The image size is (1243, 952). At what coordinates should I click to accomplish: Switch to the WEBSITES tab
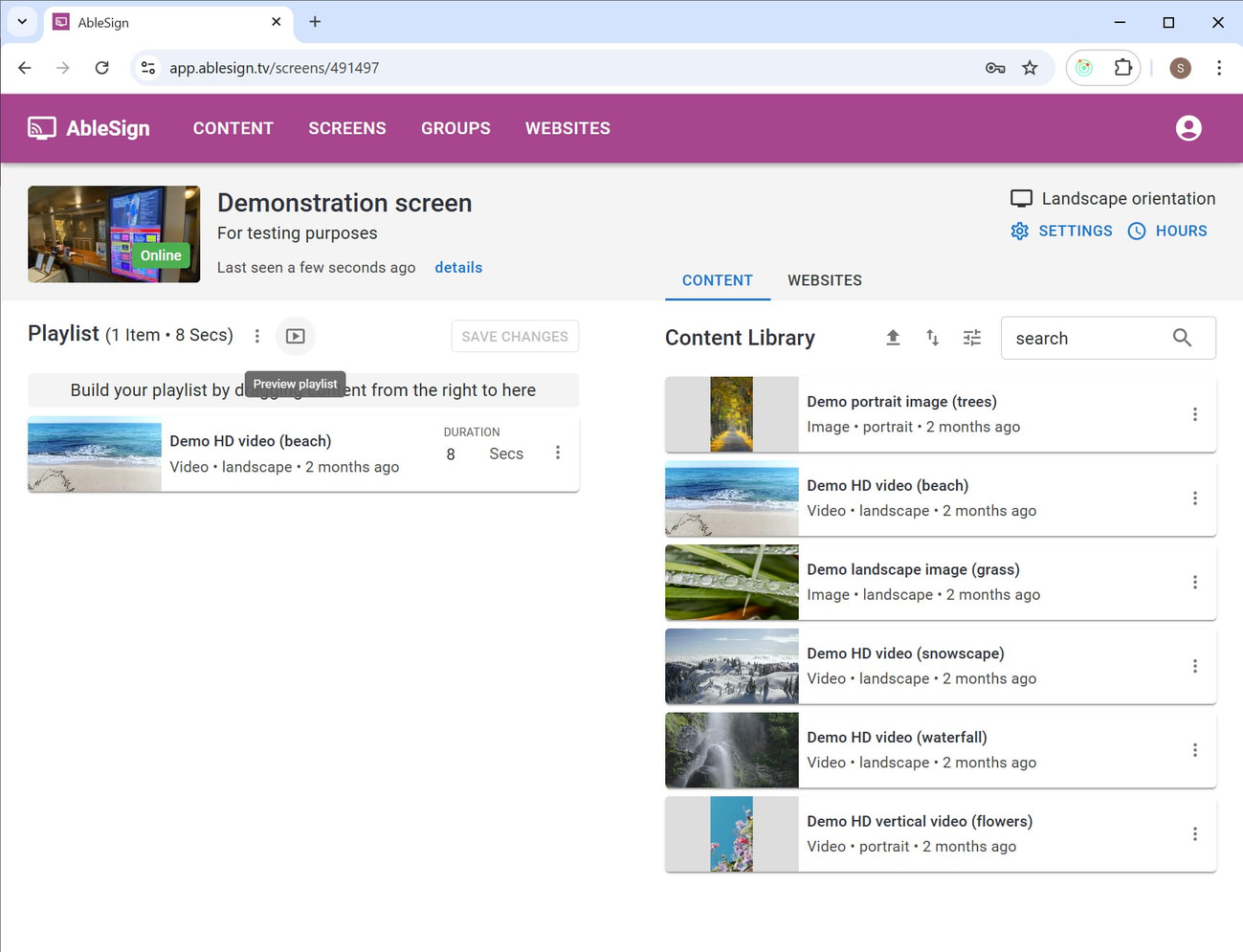click(824, 280)
